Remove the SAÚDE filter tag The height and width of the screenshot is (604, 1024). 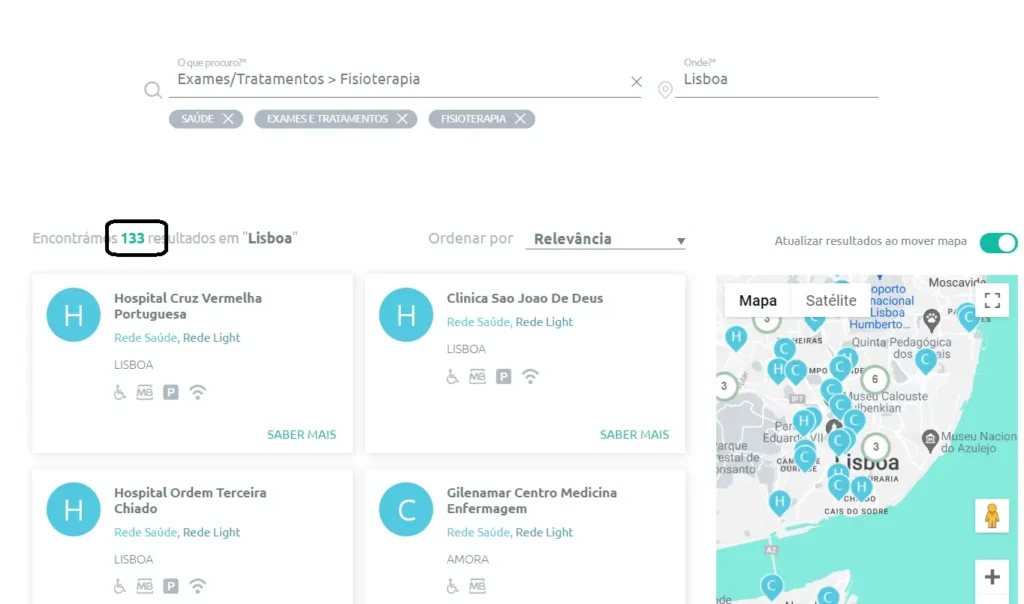tap(228, 119)
